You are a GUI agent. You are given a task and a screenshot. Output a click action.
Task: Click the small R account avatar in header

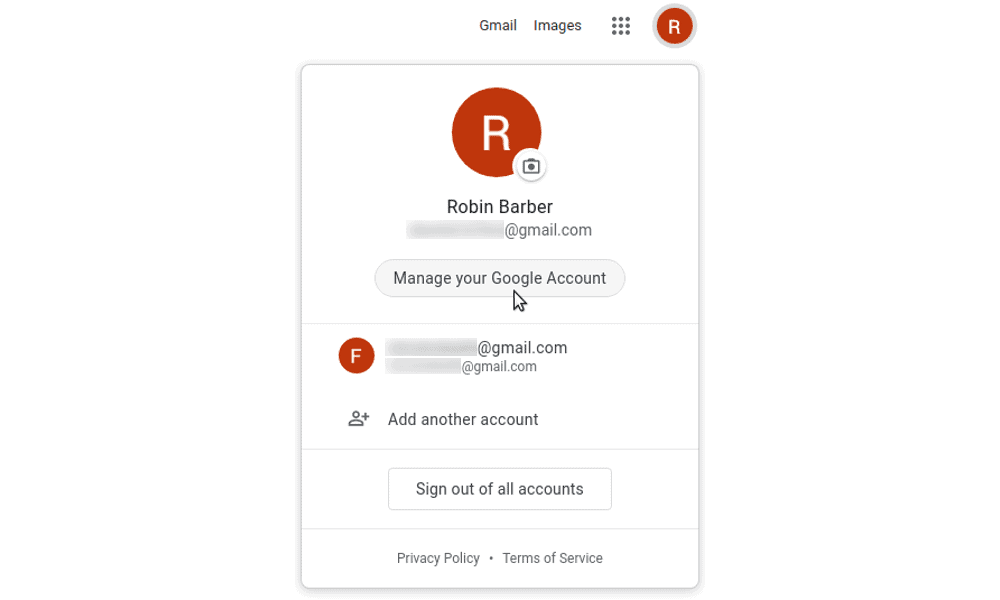pos(674,26)
